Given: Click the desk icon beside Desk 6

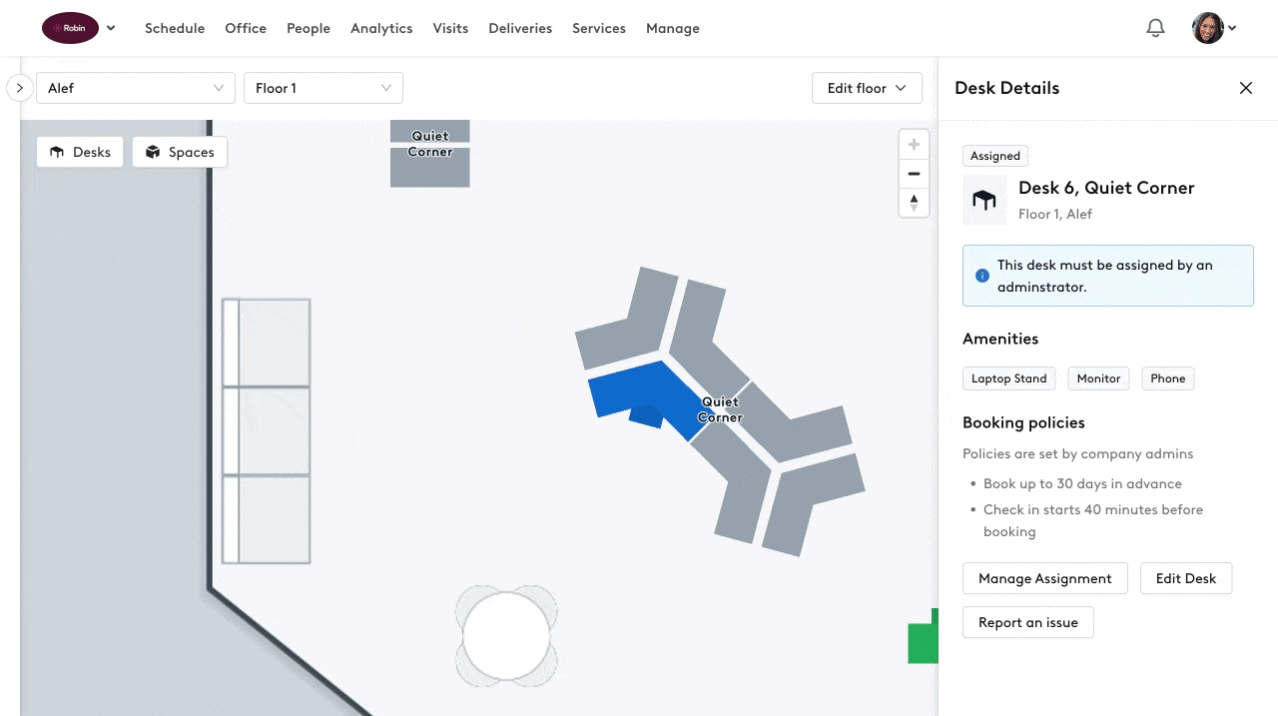Looking at the screenshot, I should pyautogui.click(x=984, y=200).
